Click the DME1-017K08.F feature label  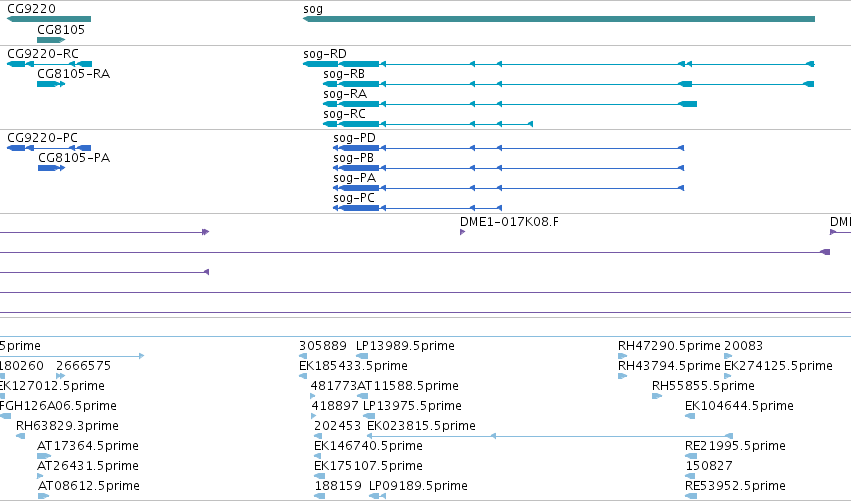509,222
